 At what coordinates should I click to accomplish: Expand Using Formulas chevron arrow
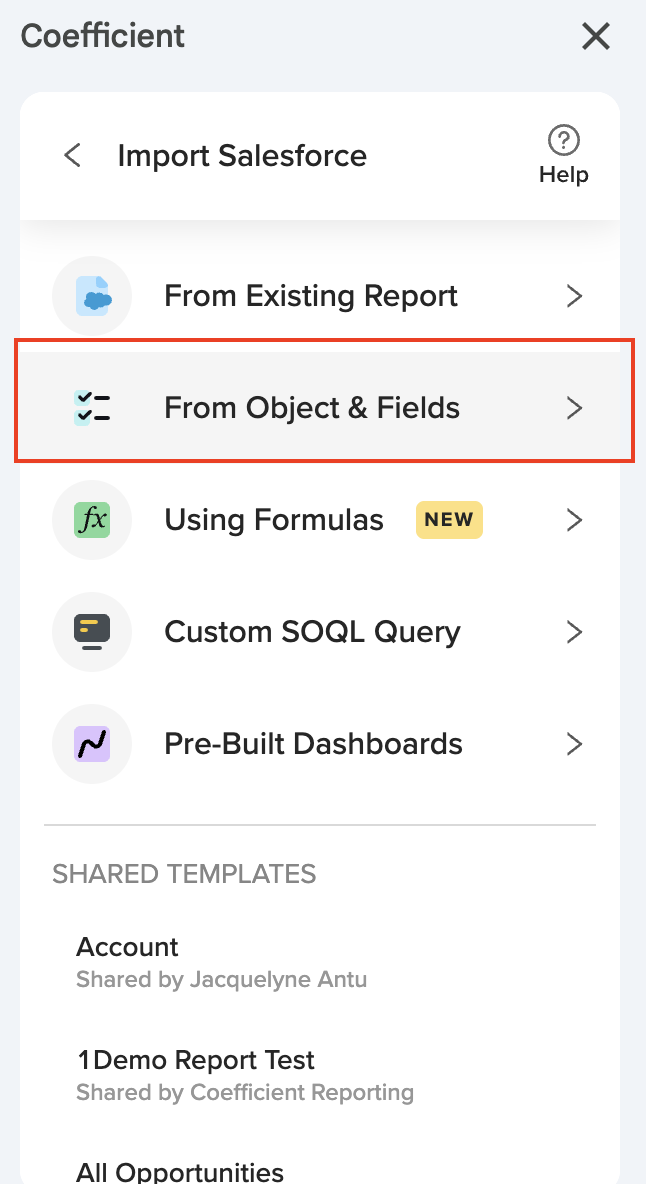[574, 520]
